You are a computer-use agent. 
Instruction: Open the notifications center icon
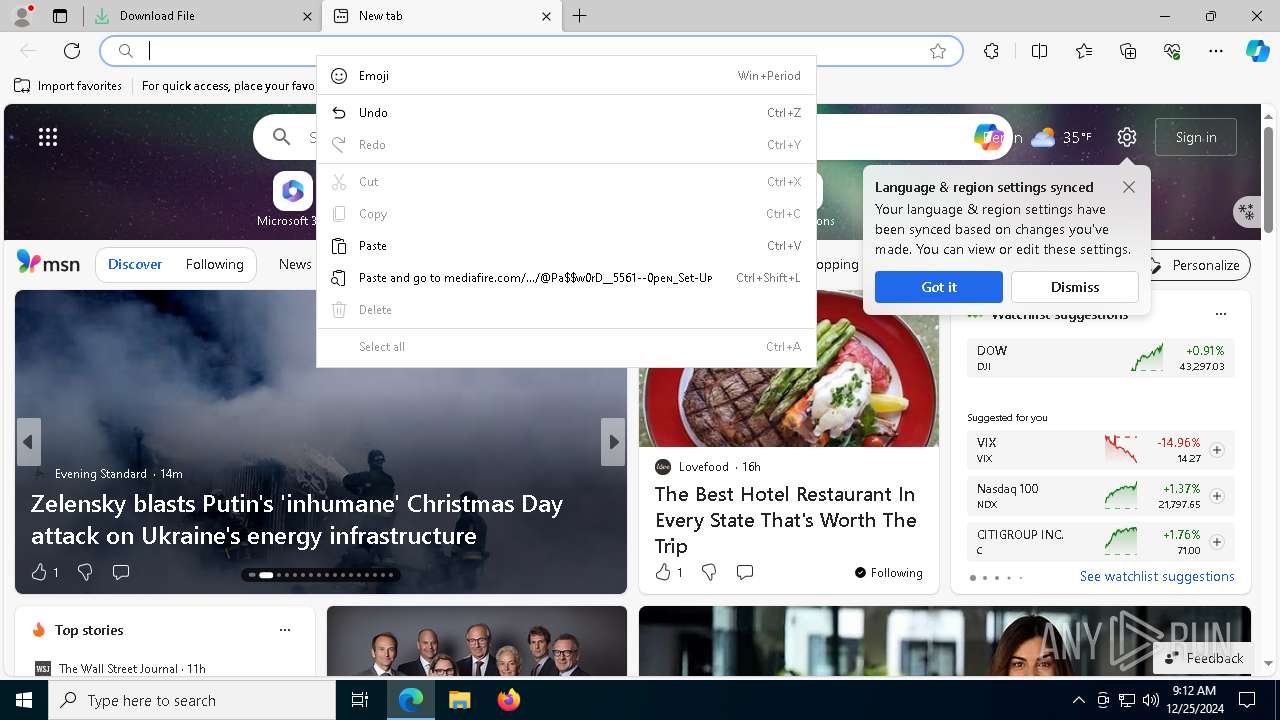[x=1247, y=700]
